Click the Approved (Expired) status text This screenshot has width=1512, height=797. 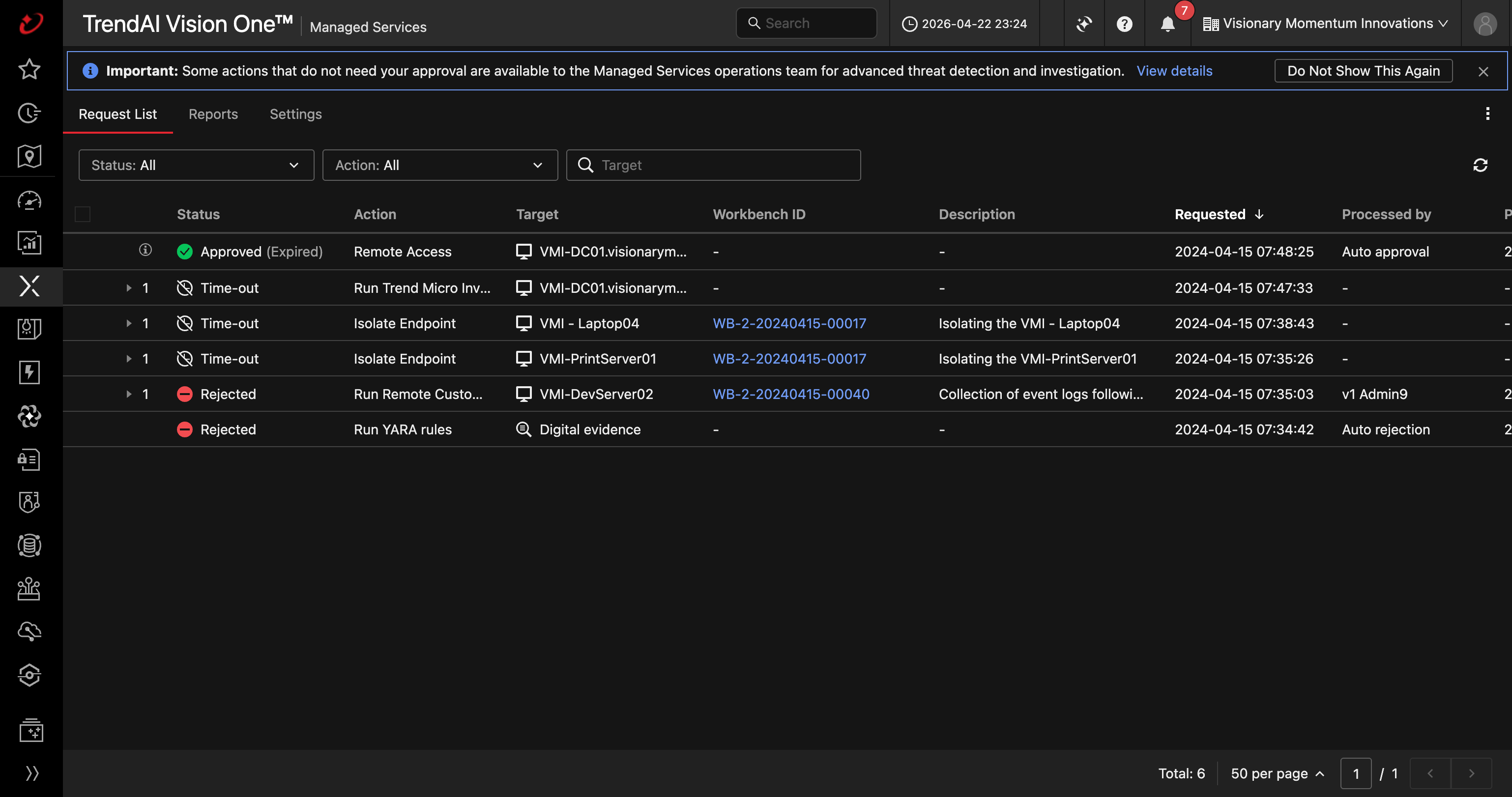coord(261,251)
